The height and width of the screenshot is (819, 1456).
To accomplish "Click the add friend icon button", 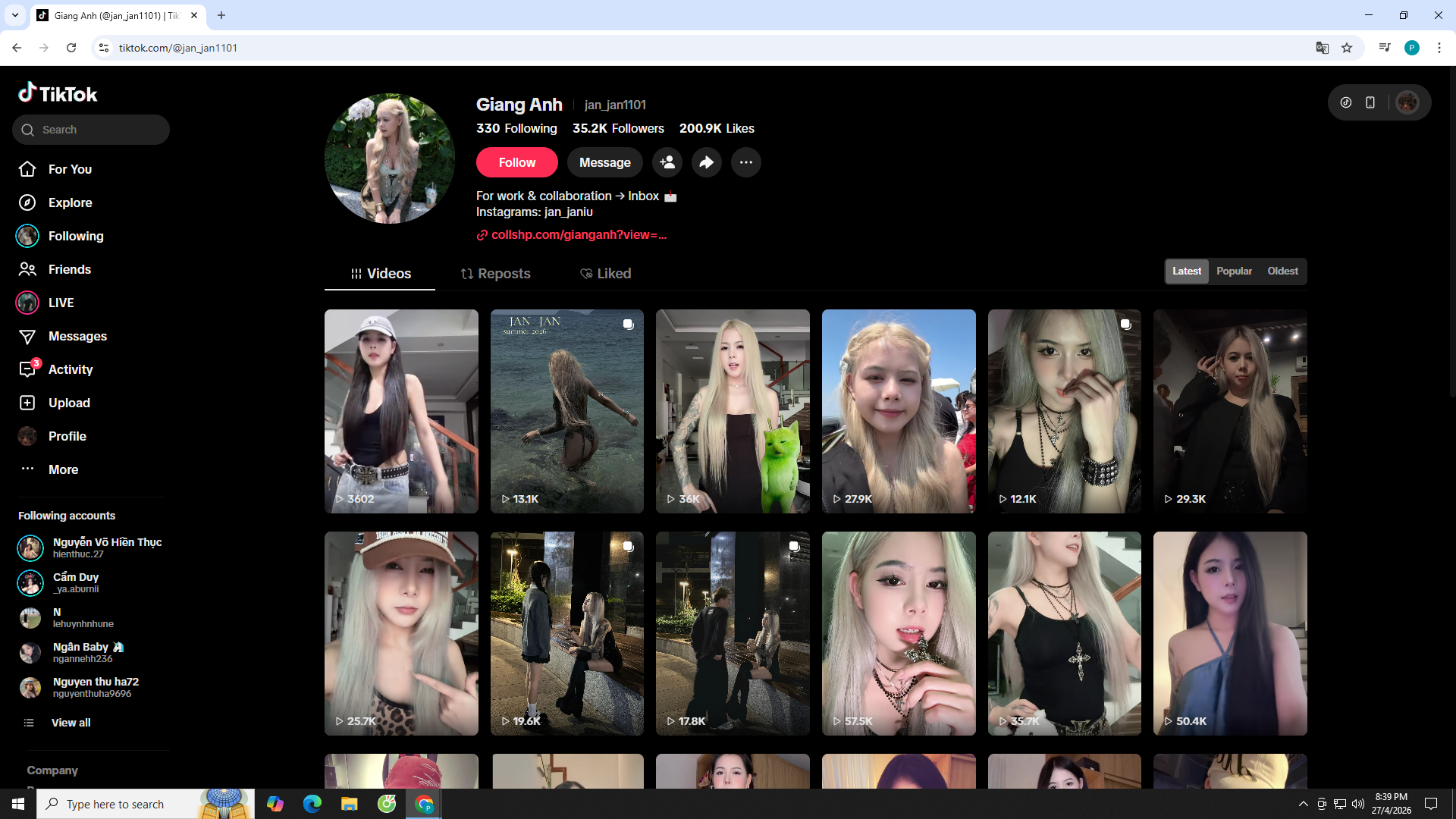I will [x=667, y=162].
